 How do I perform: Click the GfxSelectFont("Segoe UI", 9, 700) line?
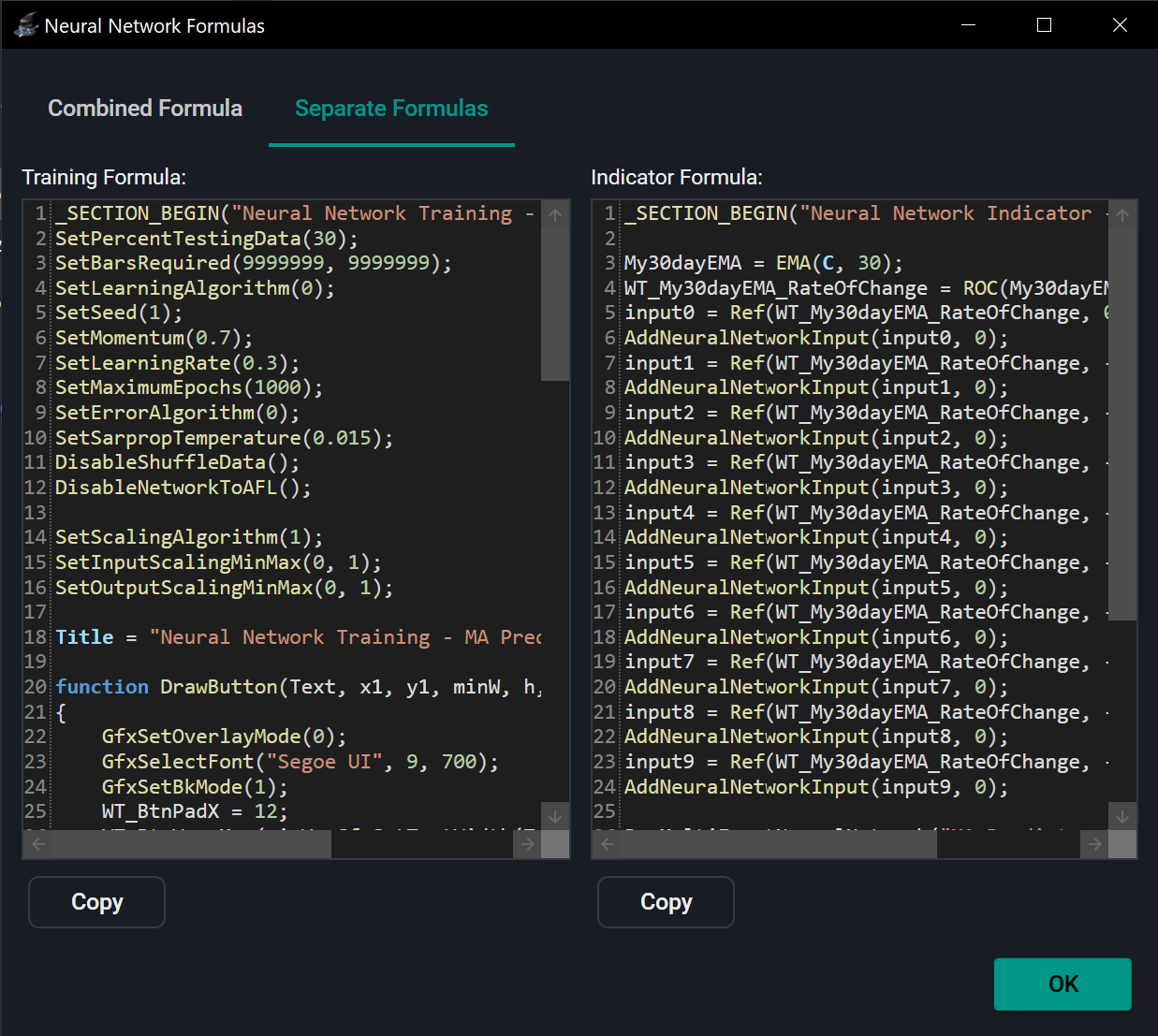[300, 762]
